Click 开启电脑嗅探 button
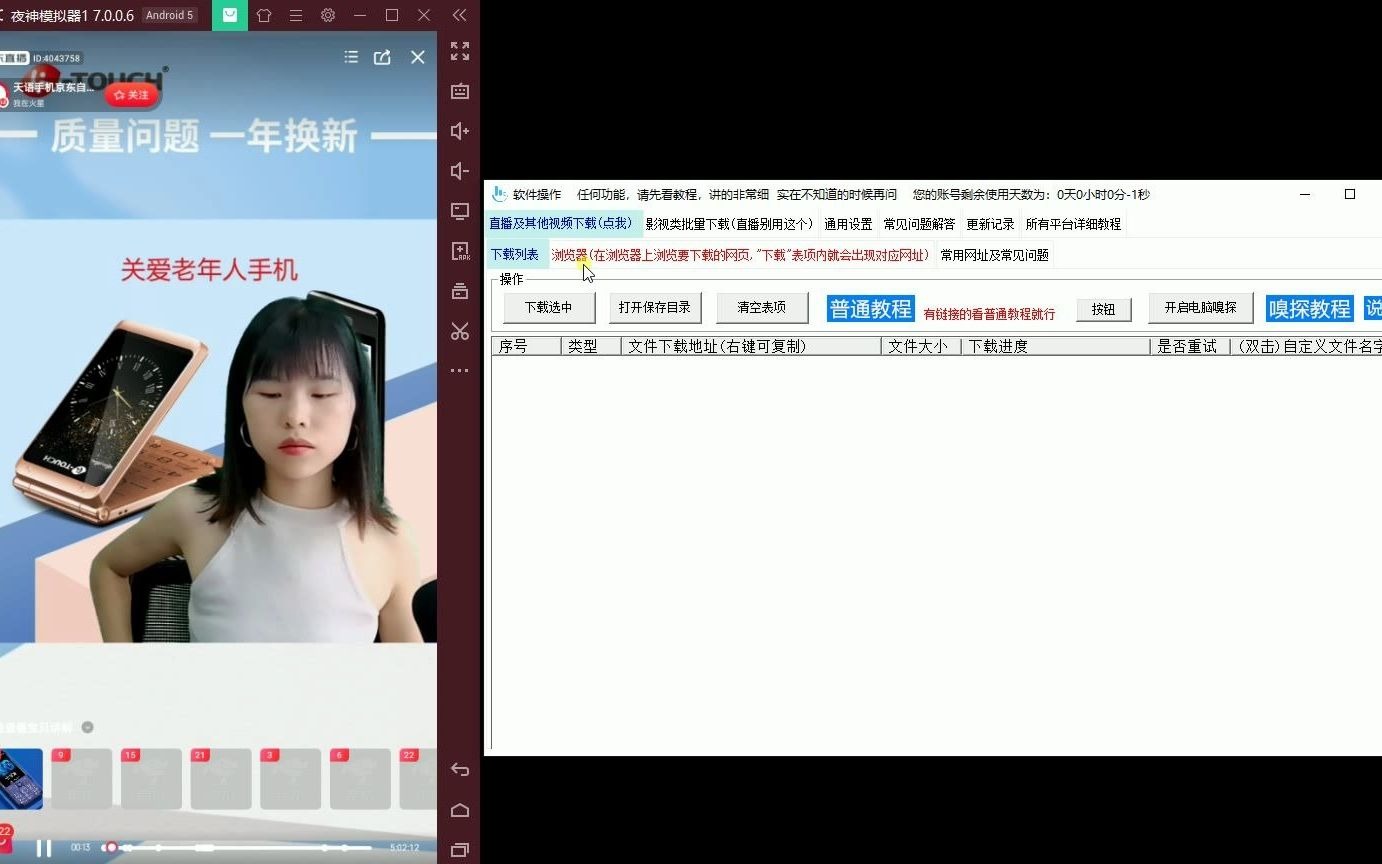The height and width of the screenshot is (864, 1382). (x=1200, y=308)
